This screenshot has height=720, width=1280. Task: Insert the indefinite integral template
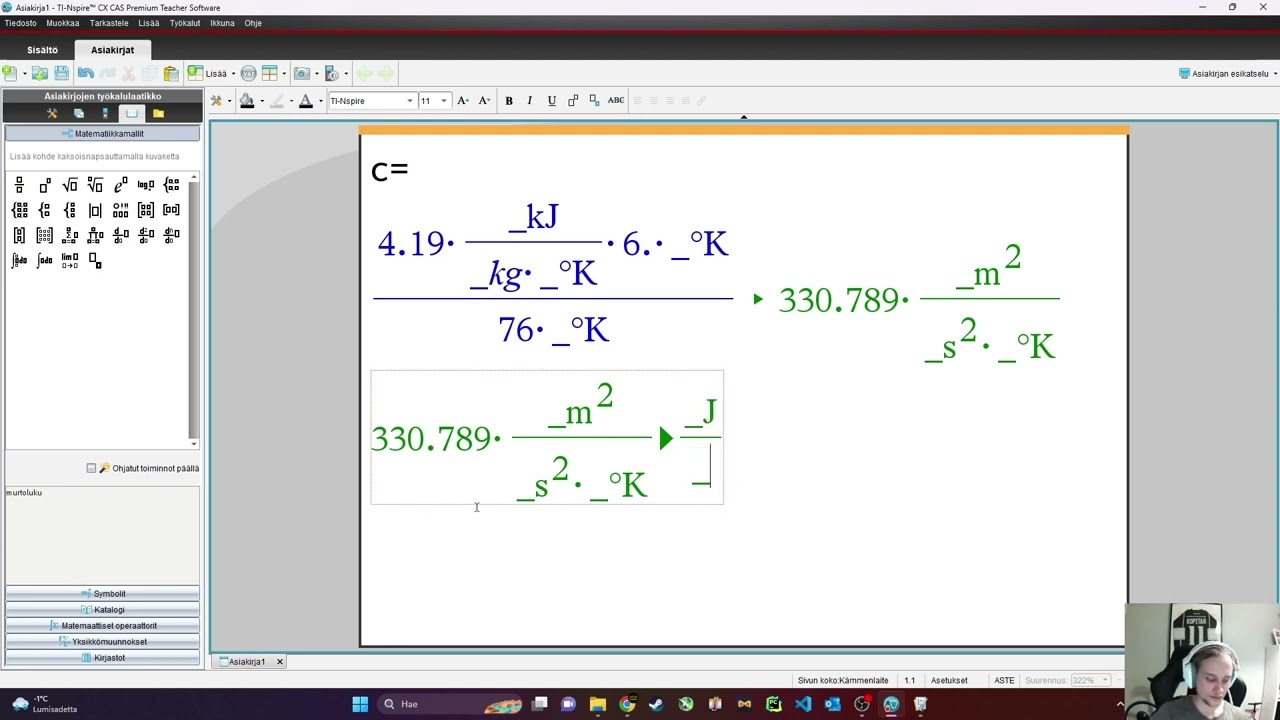coord(44,260)
